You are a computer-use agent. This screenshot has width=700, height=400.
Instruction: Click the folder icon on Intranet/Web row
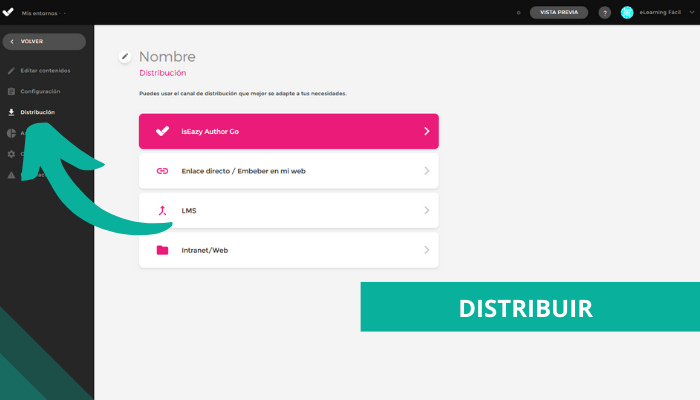[x=162, y=250]
